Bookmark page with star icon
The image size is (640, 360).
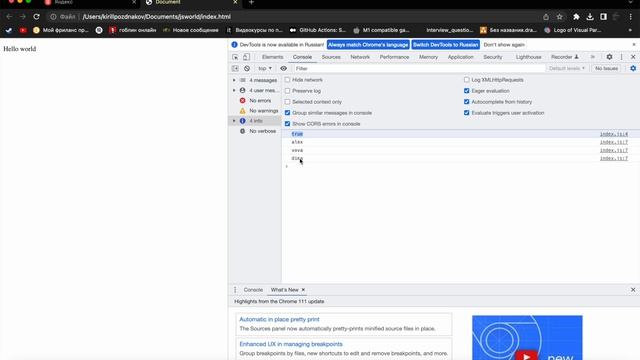click(560, 17)
